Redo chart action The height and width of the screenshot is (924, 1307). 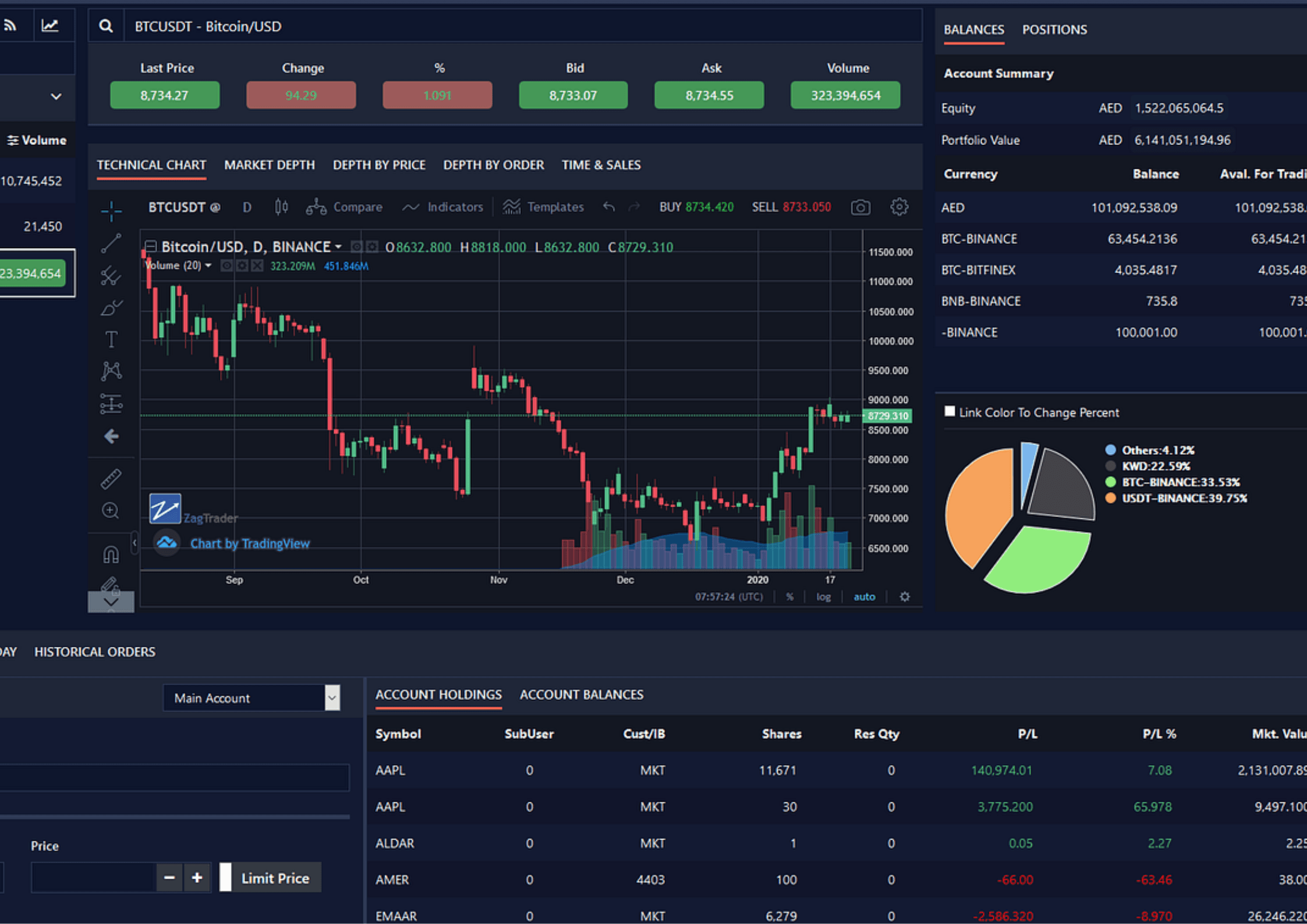click(x=635, y=207)
